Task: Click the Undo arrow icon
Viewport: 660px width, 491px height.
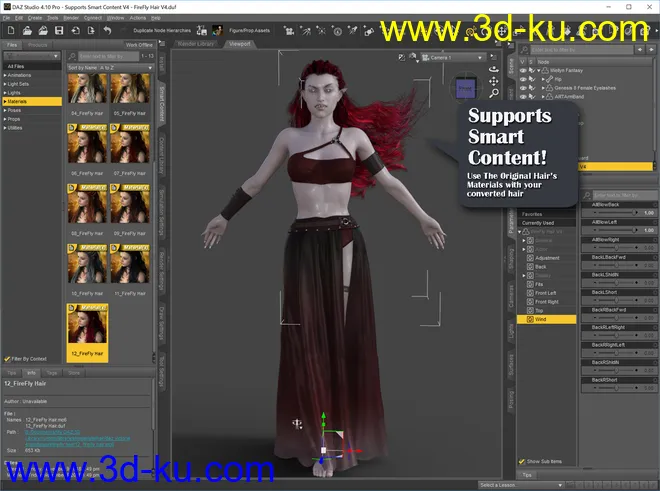Action: 107,30
